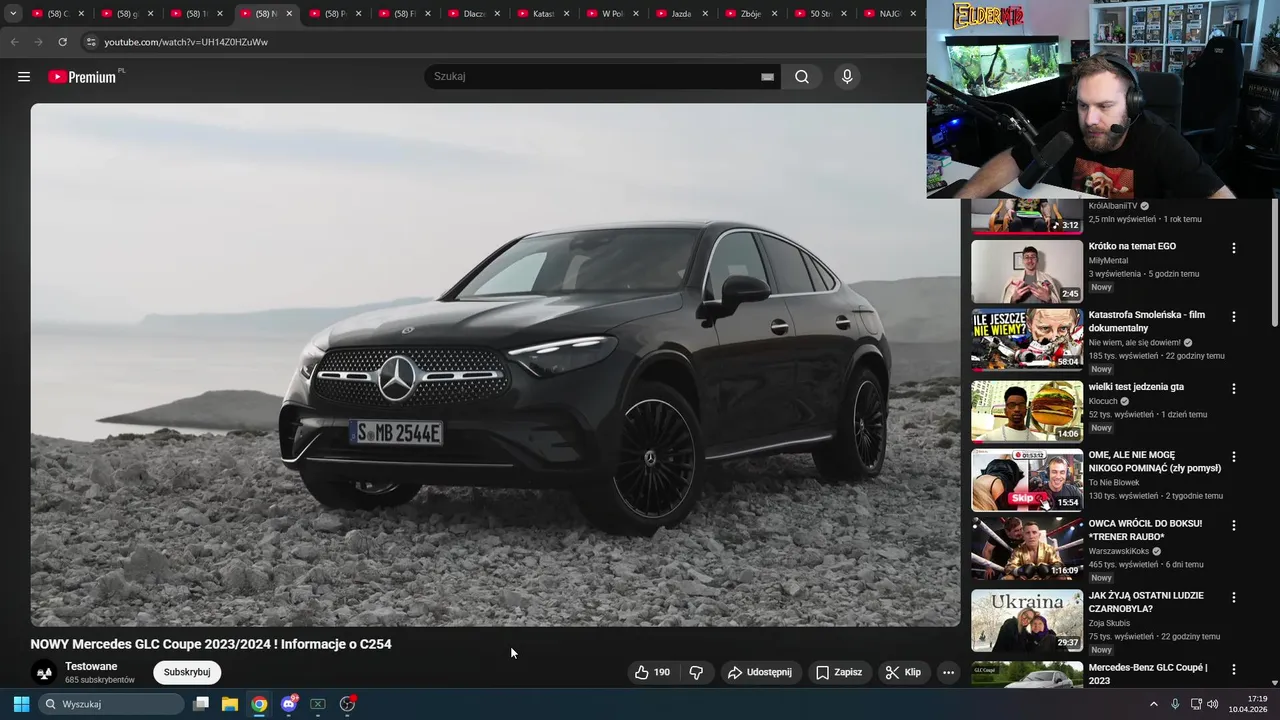Open Google Chrome taskbar icon

click(259, 704)
